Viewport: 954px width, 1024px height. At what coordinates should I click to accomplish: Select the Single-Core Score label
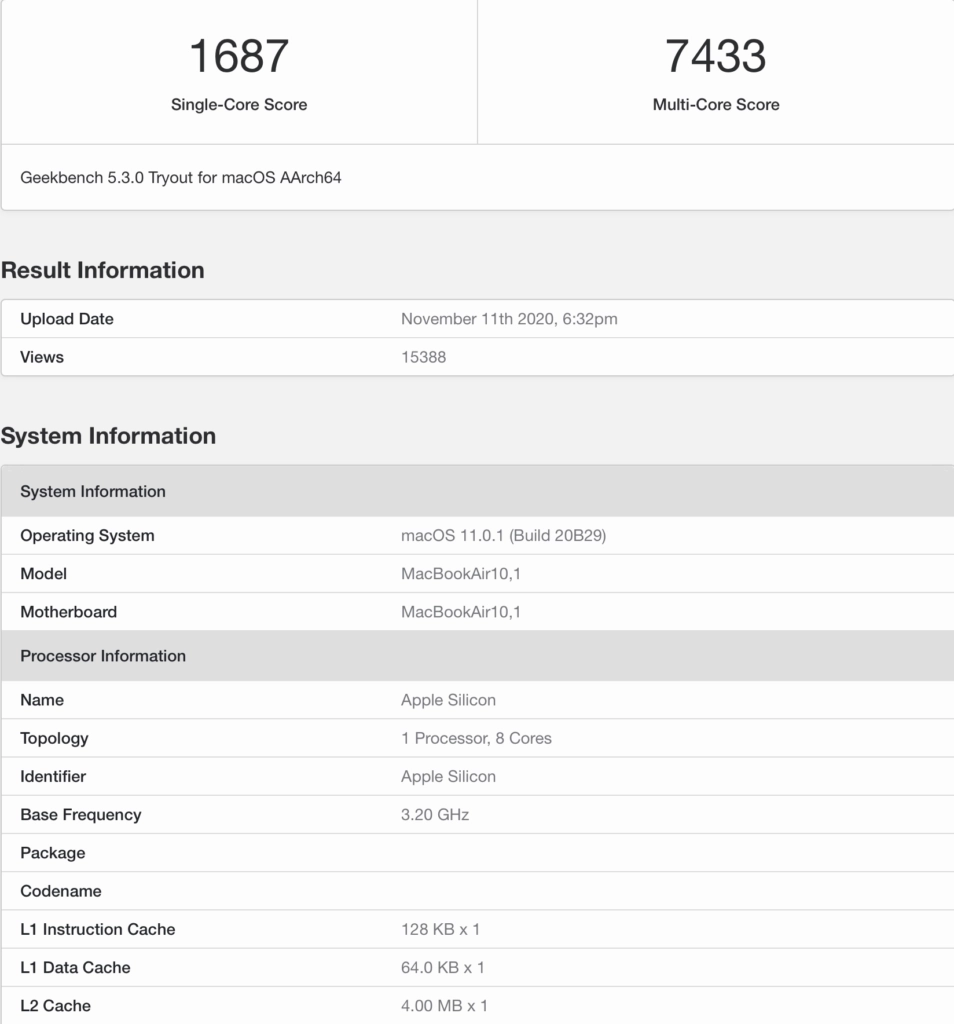239,104
